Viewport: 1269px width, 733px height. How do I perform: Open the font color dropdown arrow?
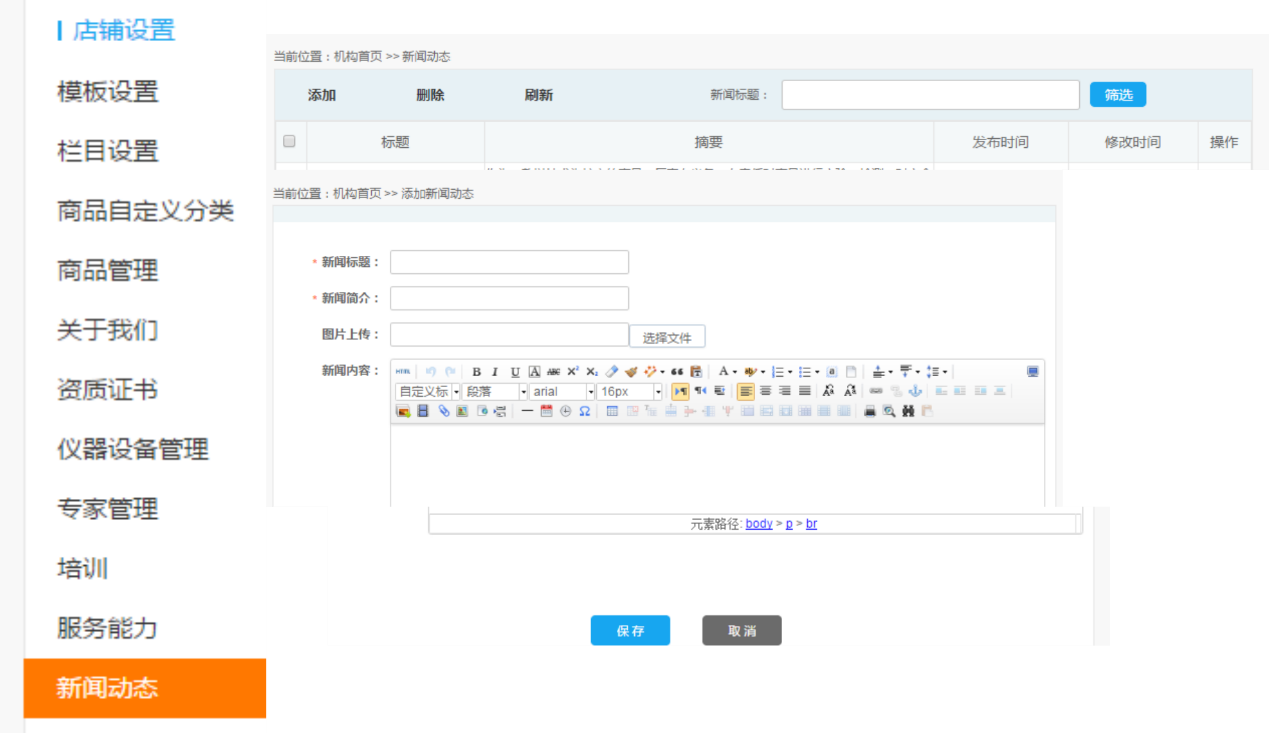(735, 371)
